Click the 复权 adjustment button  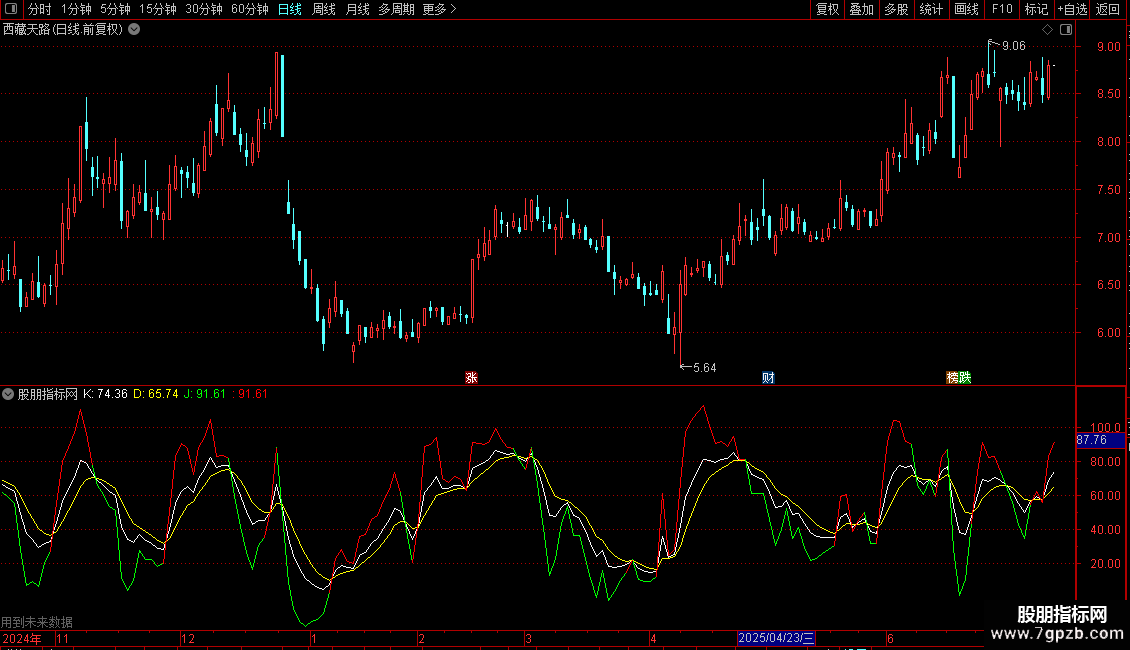point(827,9)
